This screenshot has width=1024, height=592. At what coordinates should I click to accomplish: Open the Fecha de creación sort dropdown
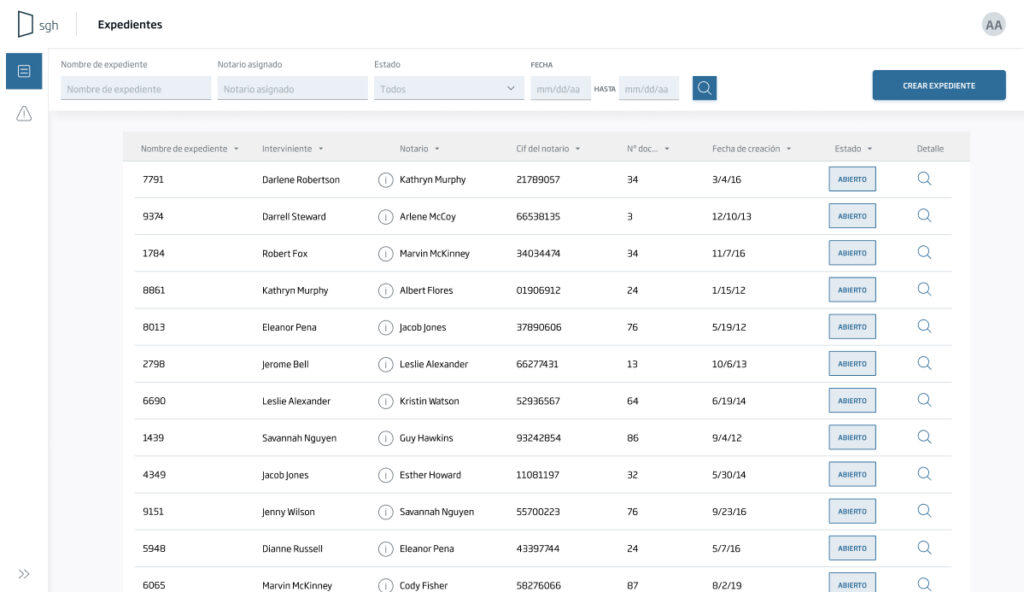pyautogui.click(x=790, y=148)
